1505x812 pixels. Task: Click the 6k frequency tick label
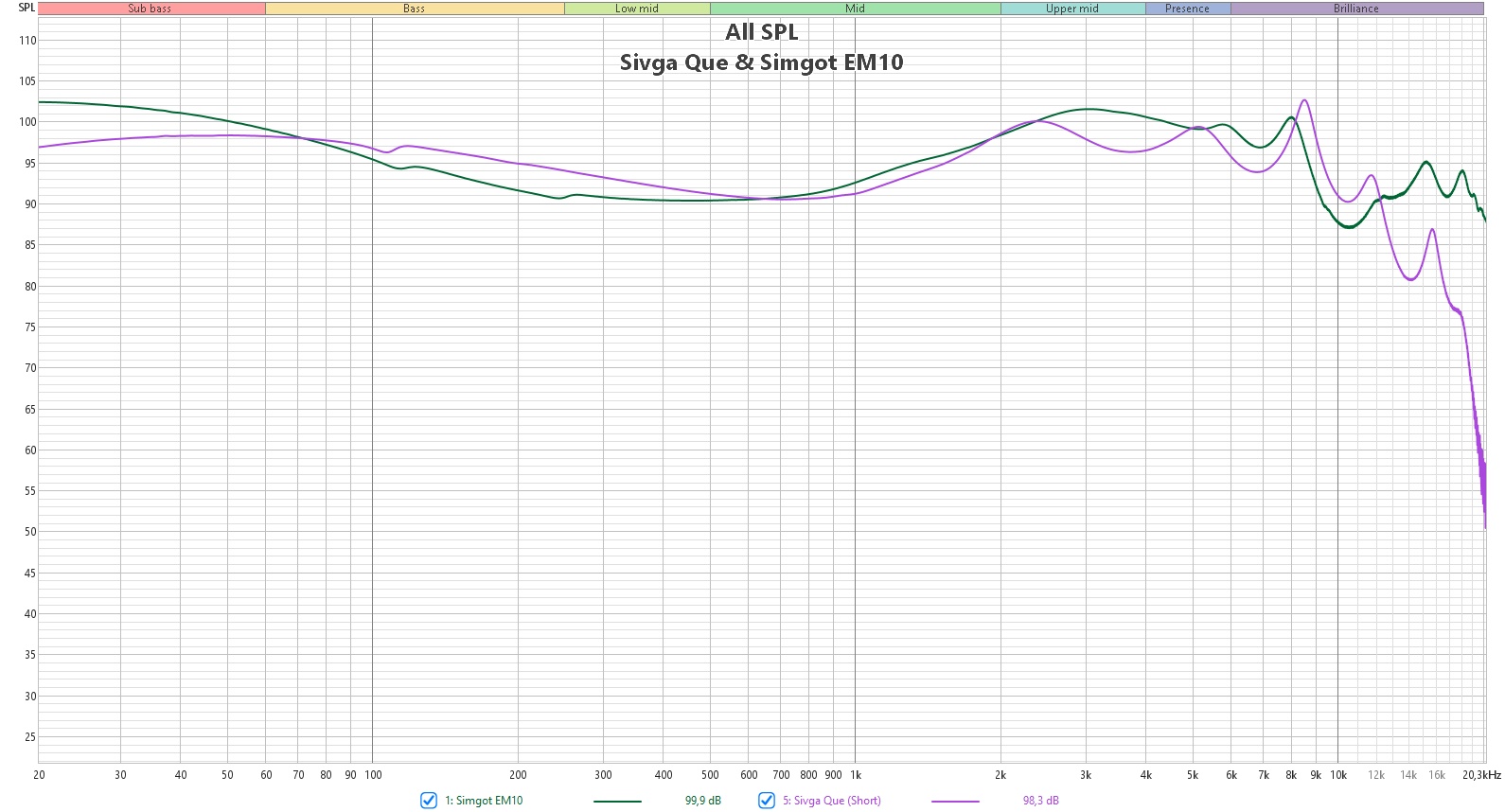pyautogui.click(x=1231, y=775)
